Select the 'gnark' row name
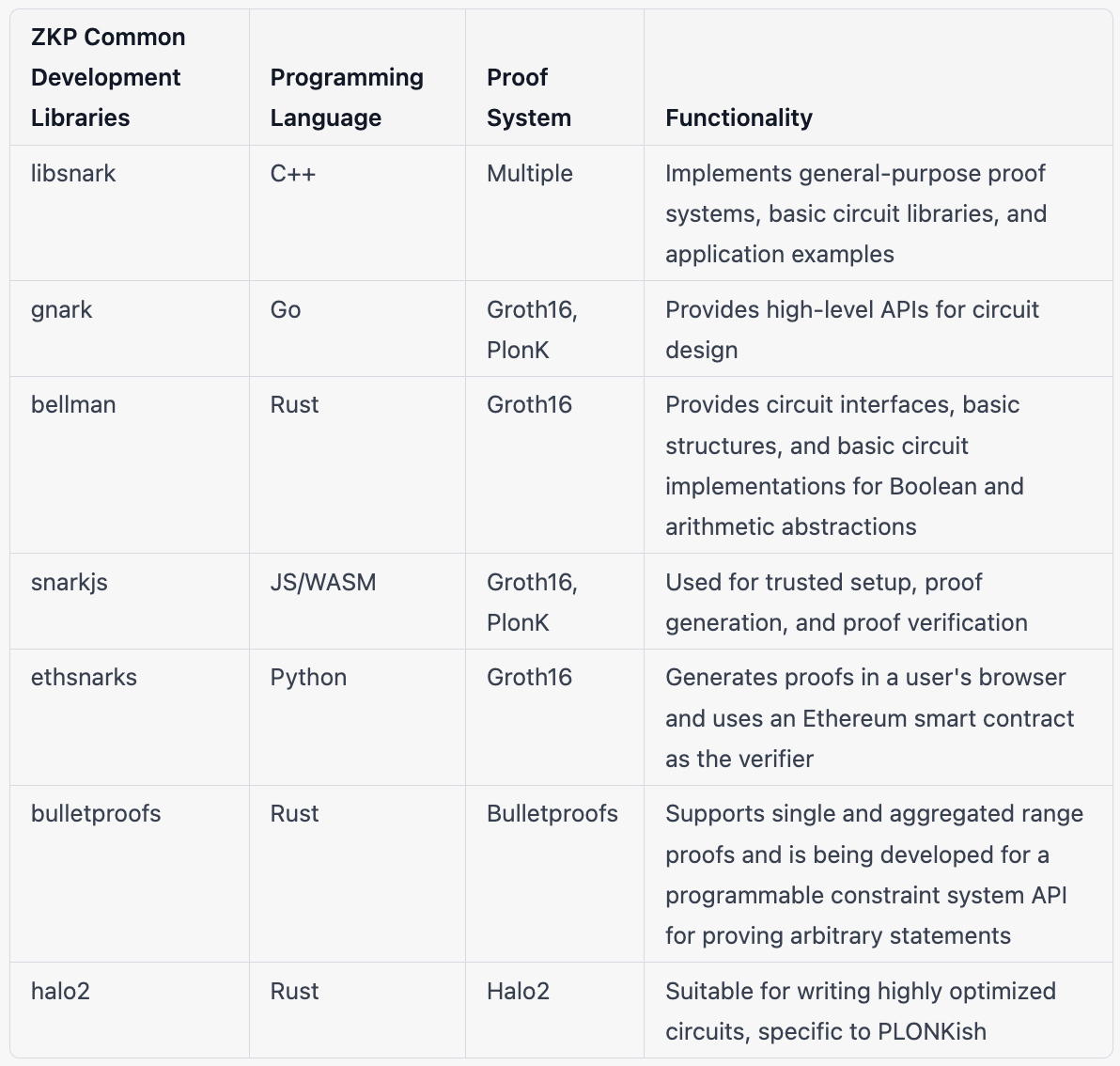 coord(61,310)
